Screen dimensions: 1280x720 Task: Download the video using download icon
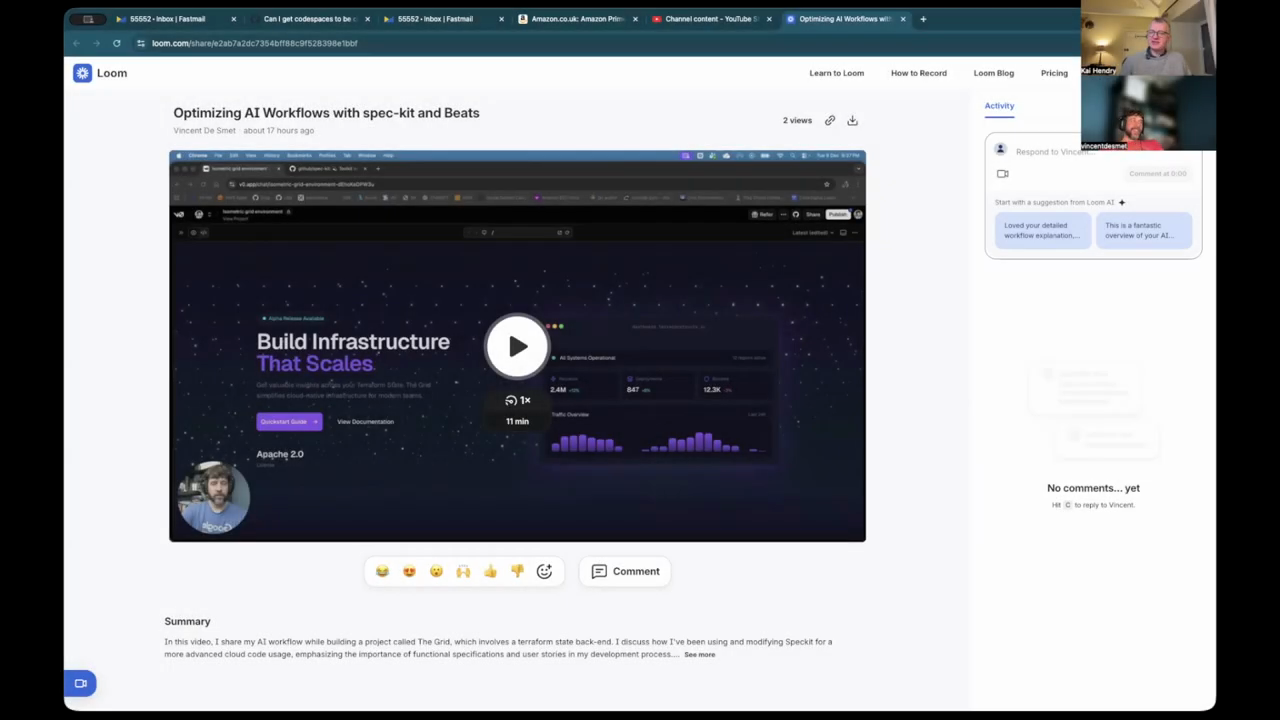pos(853,120)
